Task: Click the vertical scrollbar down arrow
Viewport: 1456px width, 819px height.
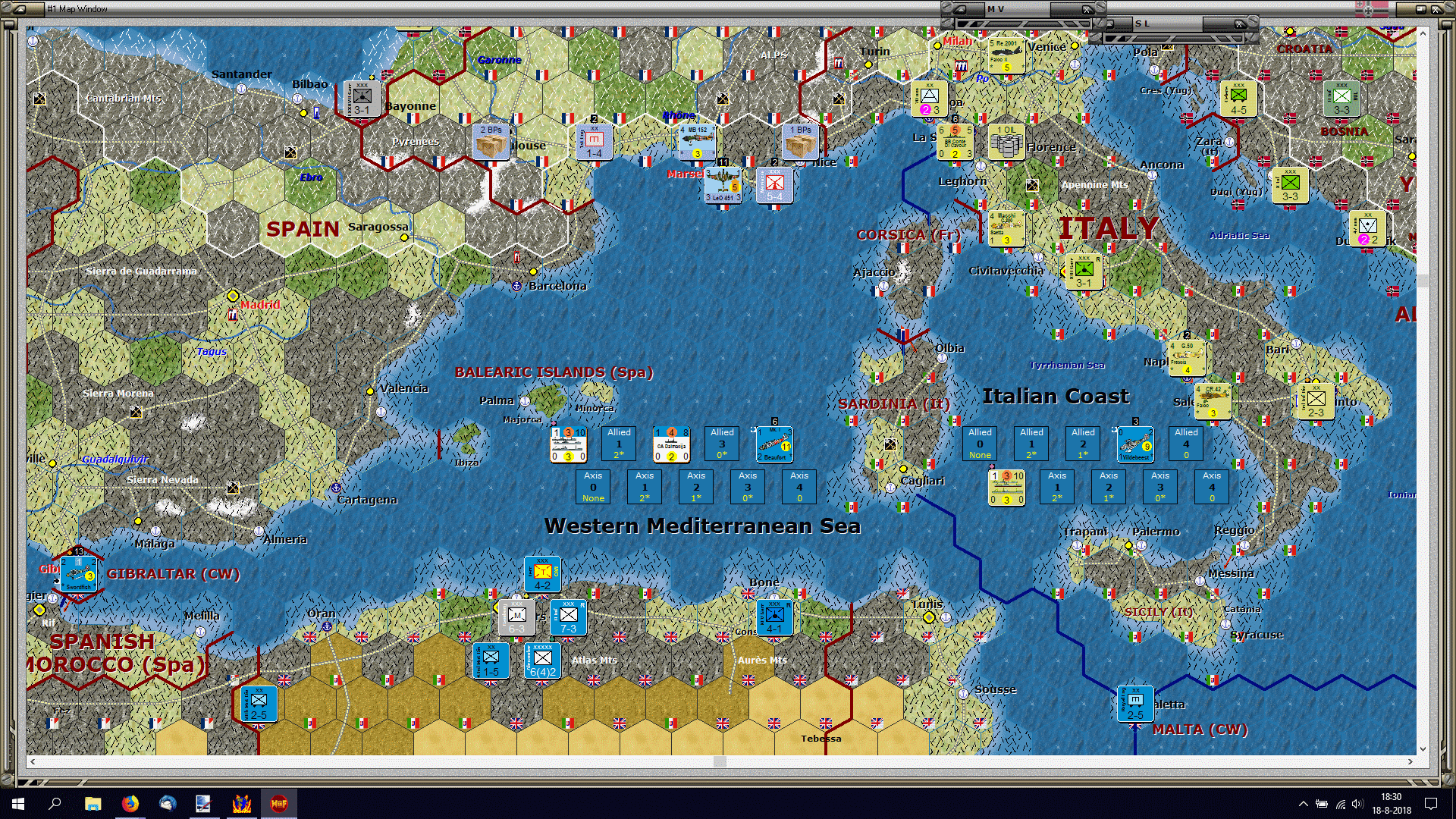Action: coord(1423,748)
